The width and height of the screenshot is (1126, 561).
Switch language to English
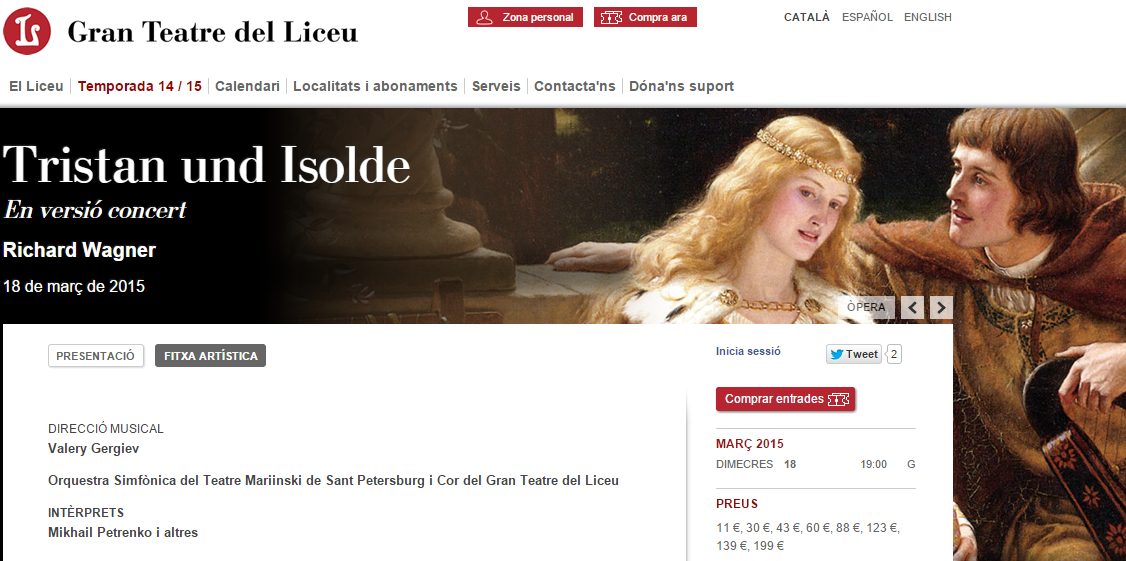coord(927,17)
